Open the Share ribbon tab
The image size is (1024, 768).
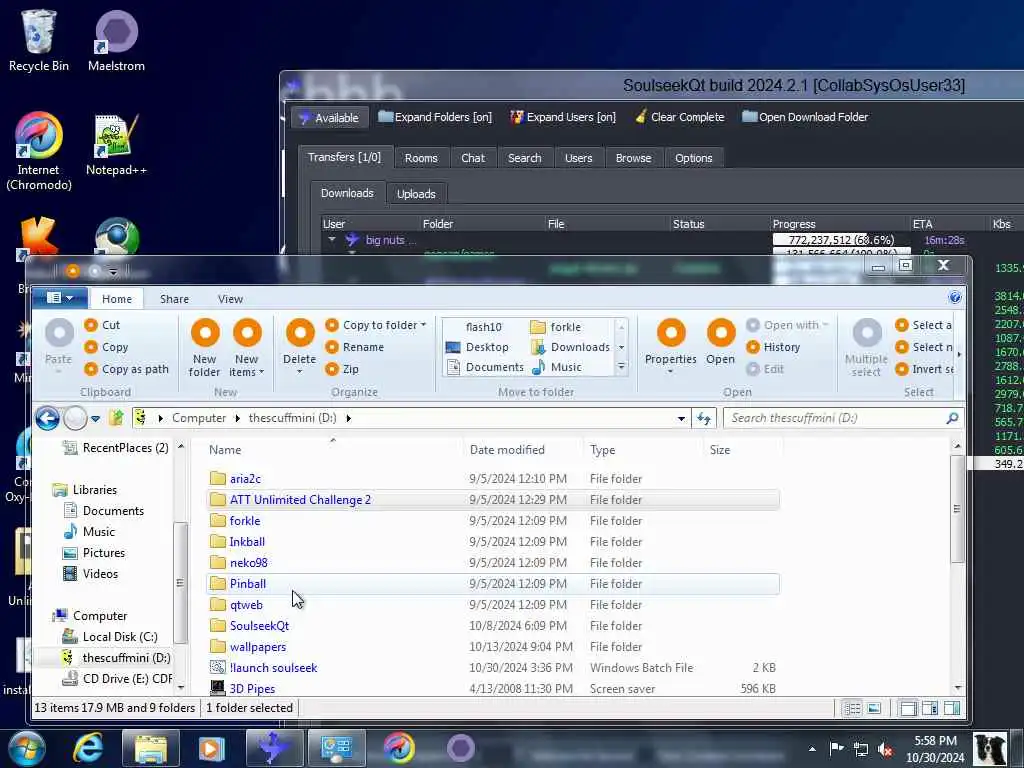(x=174, y=299)
